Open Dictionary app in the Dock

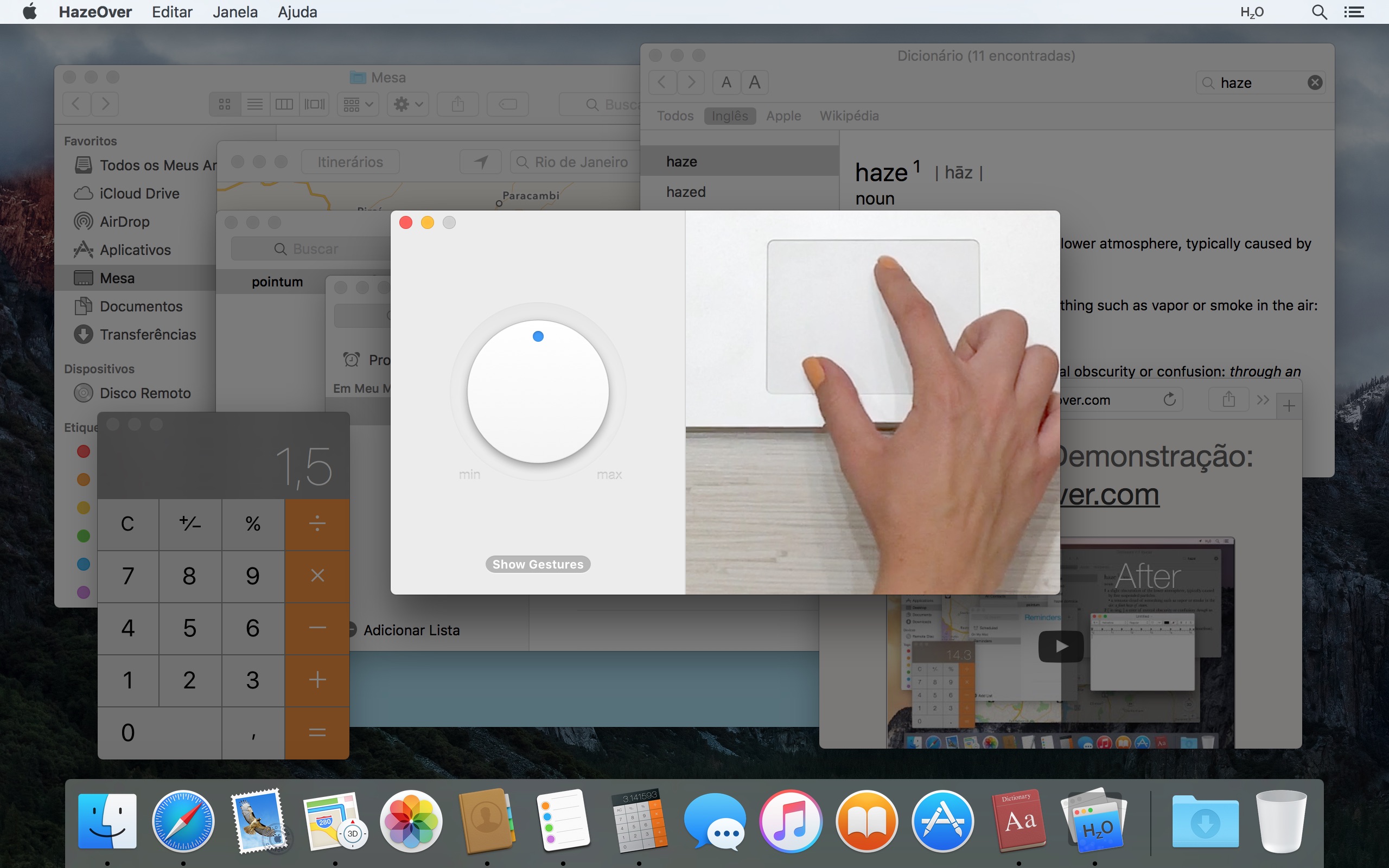[1019, 821]
